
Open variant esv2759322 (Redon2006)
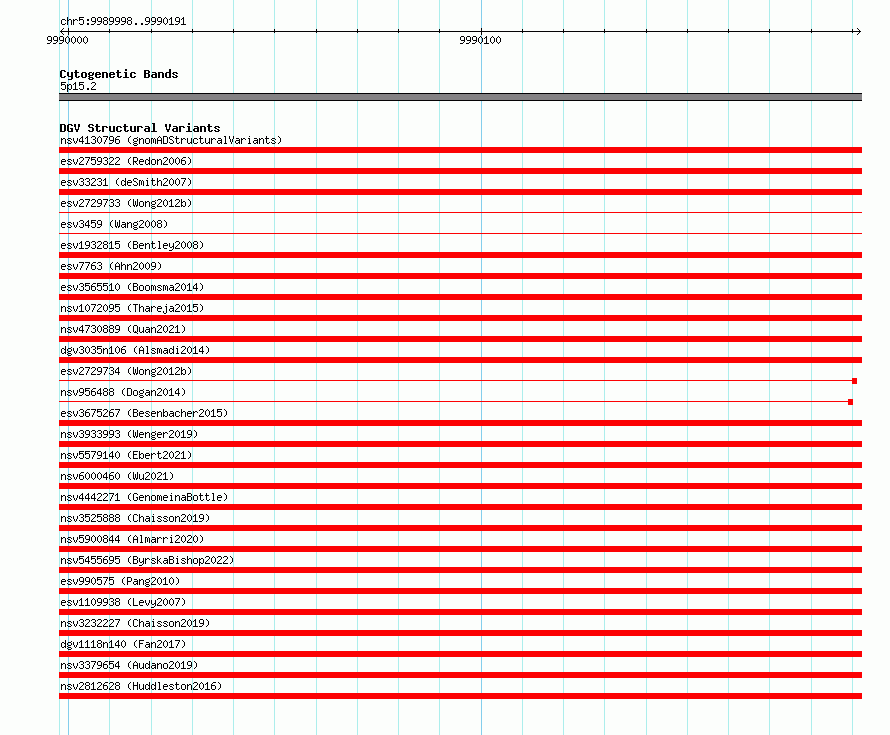click(x=126, y=161)
